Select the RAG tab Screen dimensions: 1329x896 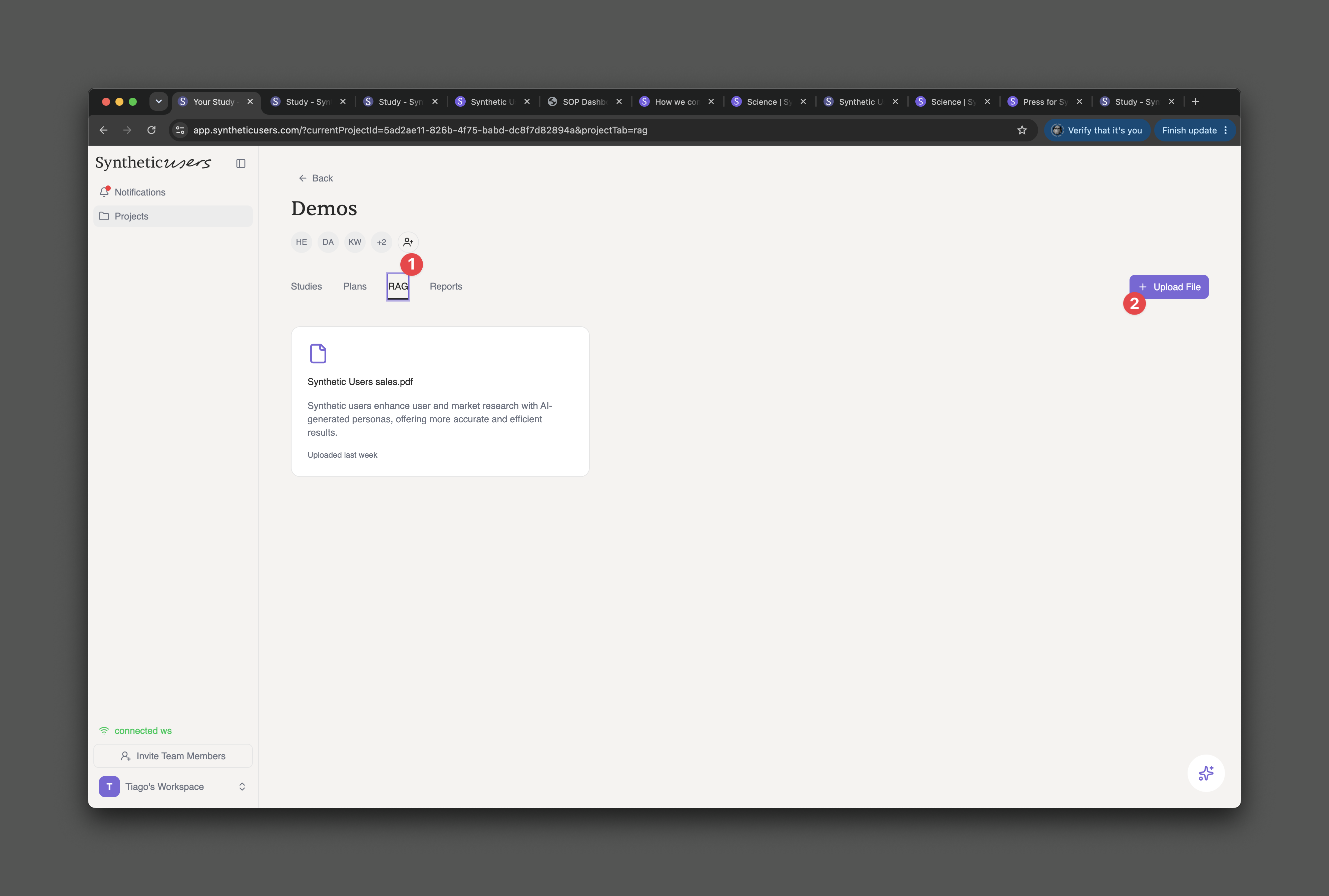click(398, 286)
